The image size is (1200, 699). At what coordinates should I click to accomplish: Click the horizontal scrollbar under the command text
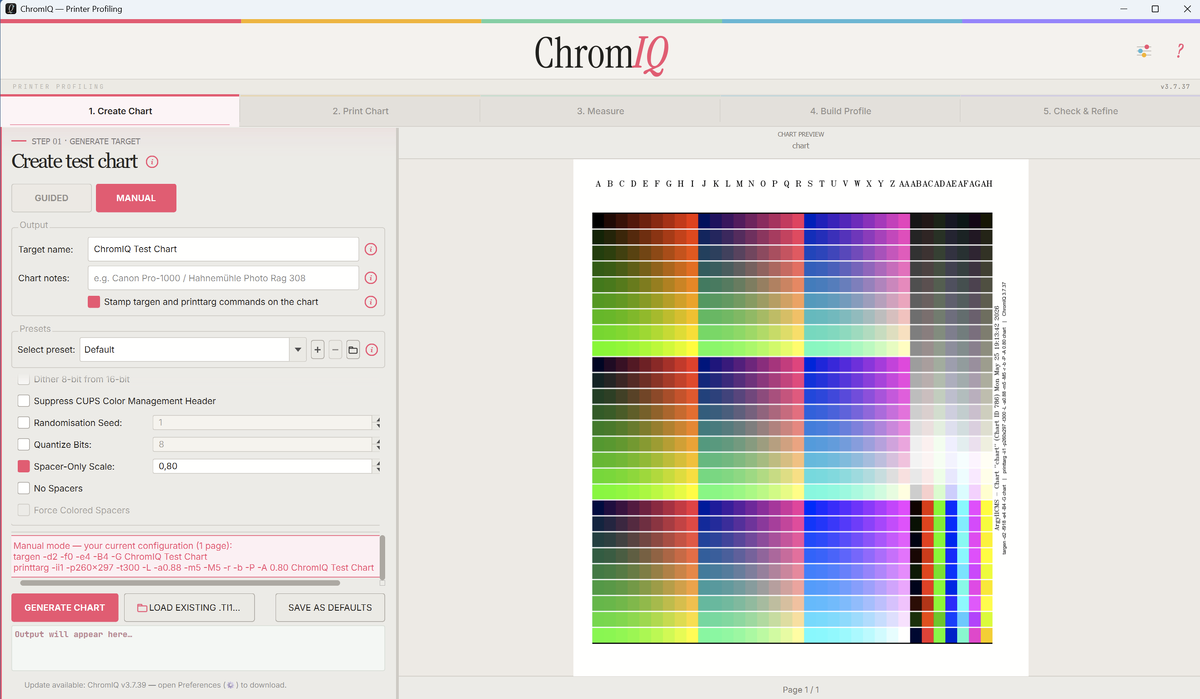pyautogui.click(x=180, y=582)
